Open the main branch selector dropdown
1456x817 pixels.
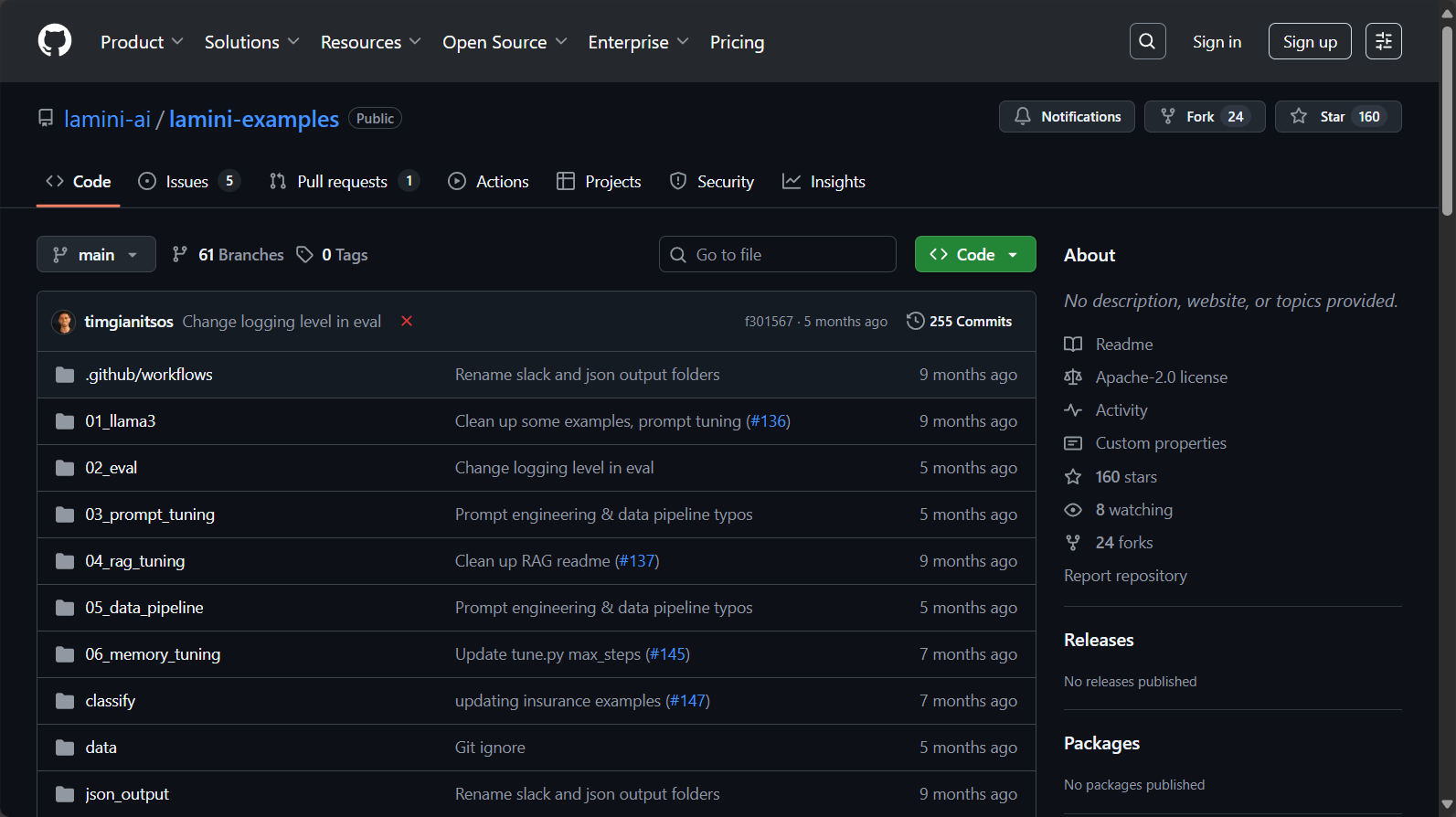[x=96, y=254]
